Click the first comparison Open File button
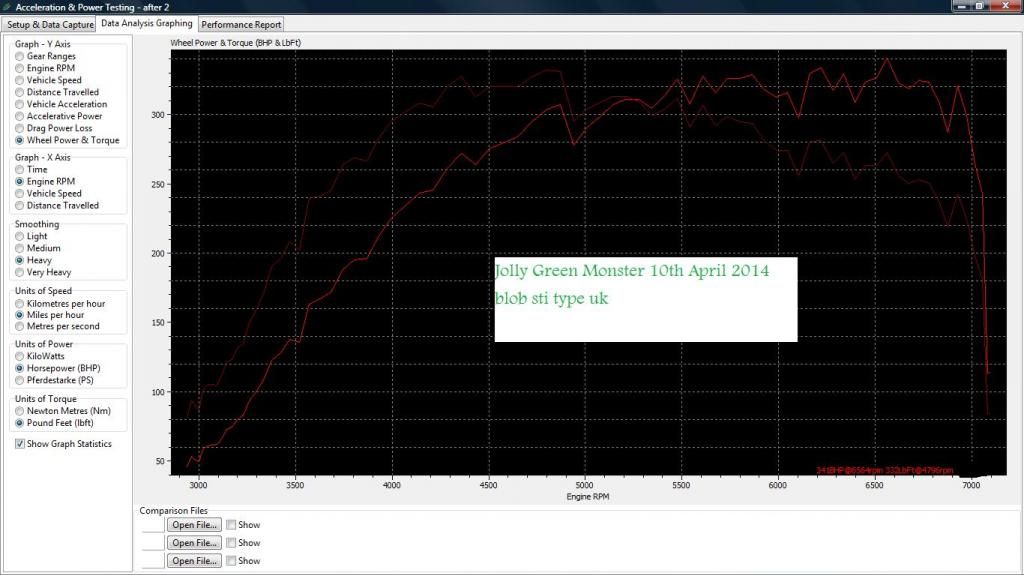The height and width of the screenshot is (575, 1024). (x=195, y=524)
